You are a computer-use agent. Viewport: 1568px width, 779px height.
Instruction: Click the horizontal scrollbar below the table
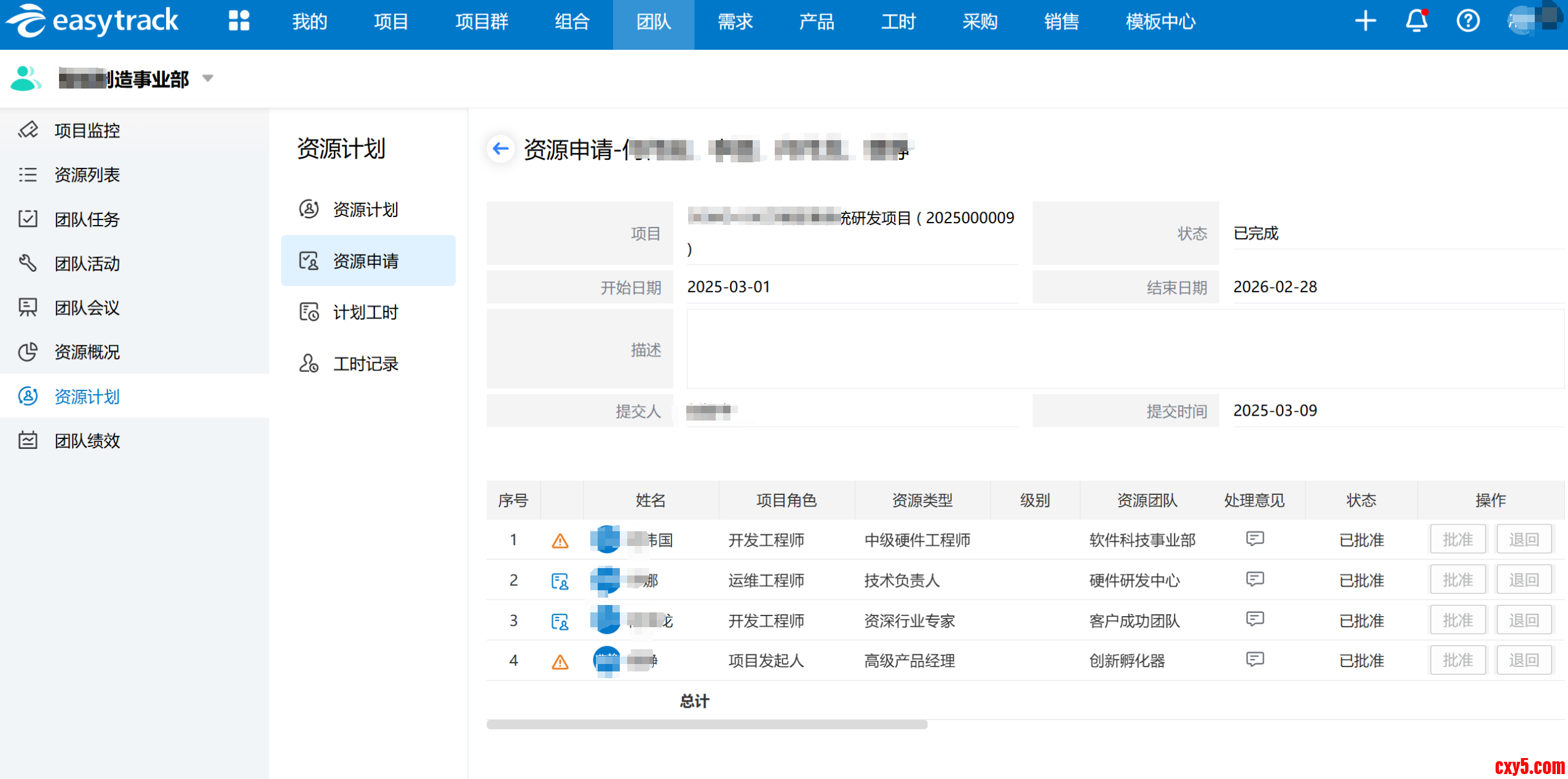[707, 725]
